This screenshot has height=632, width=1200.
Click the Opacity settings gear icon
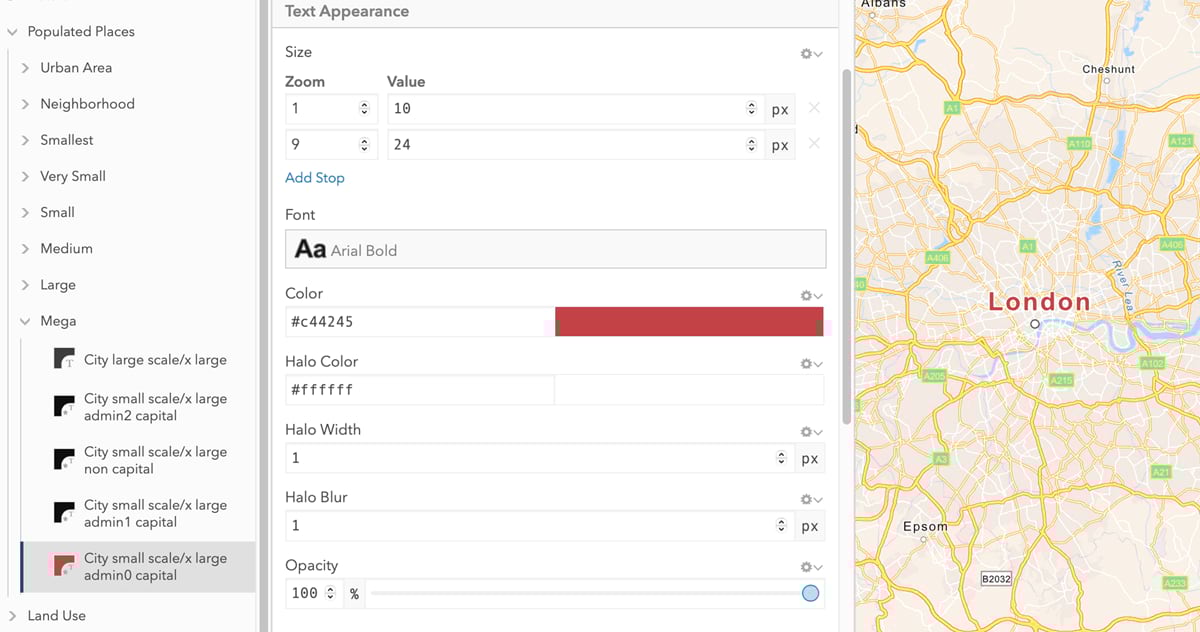point(810,567)
